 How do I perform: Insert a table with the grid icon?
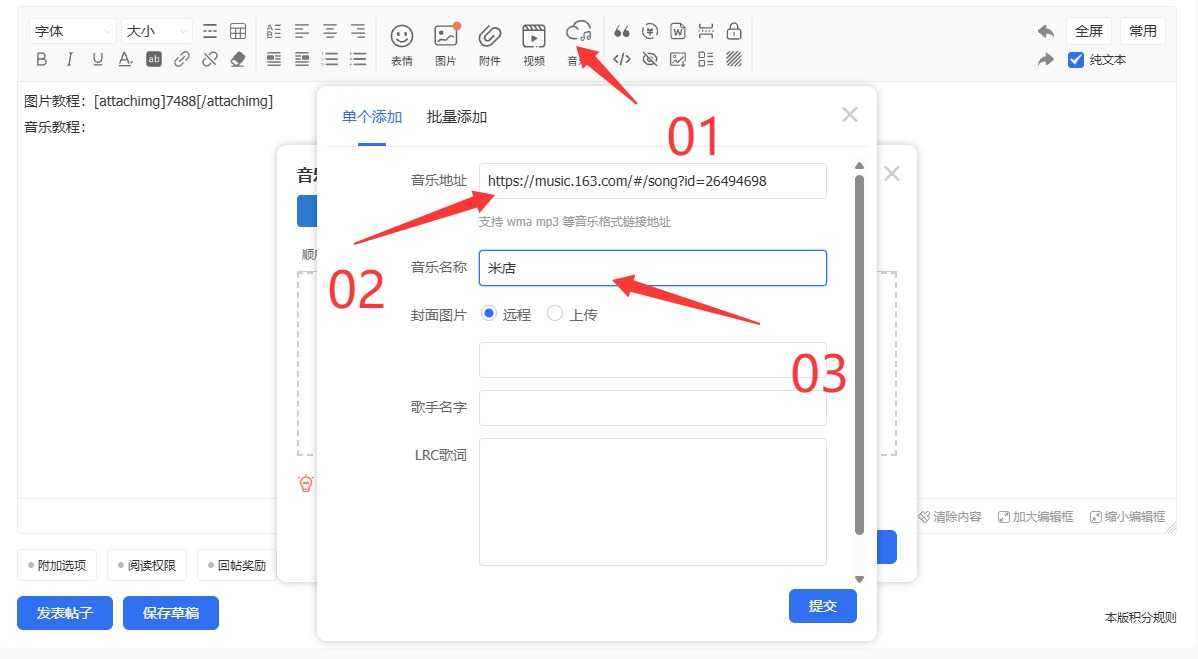tap(238, 31)
